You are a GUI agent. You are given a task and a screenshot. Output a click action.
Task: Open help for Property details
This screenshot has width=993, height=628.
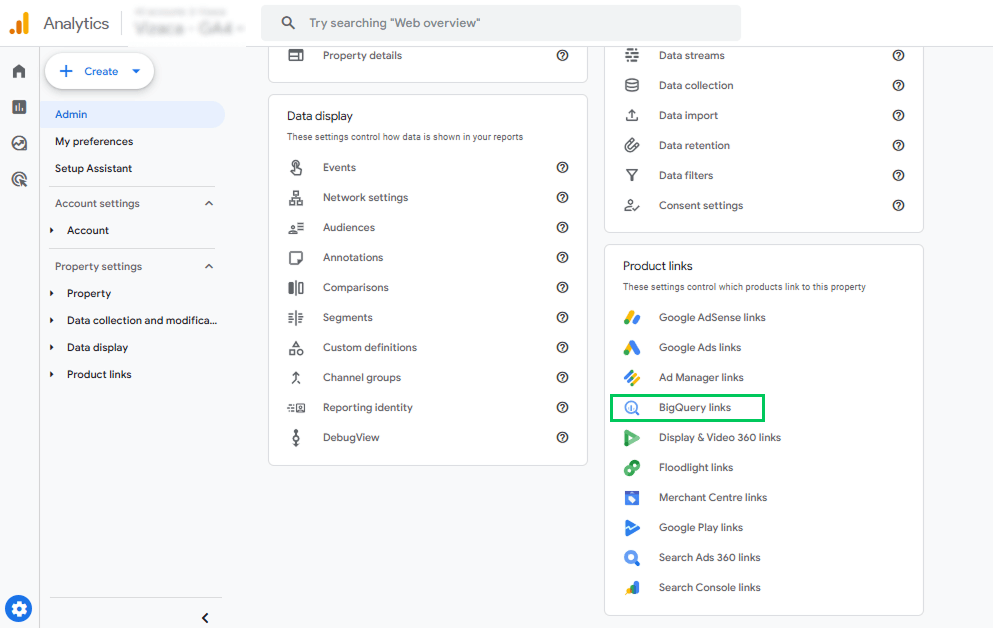point(562,55)
